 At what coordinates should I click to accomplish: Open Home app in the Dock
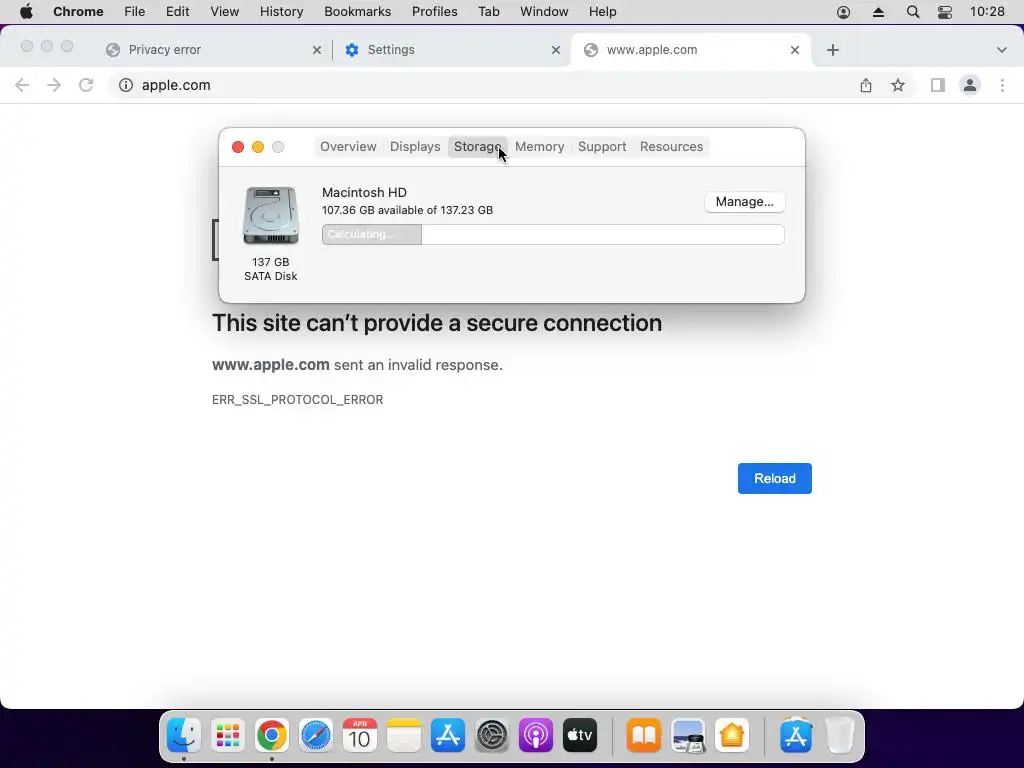point(732,735)
